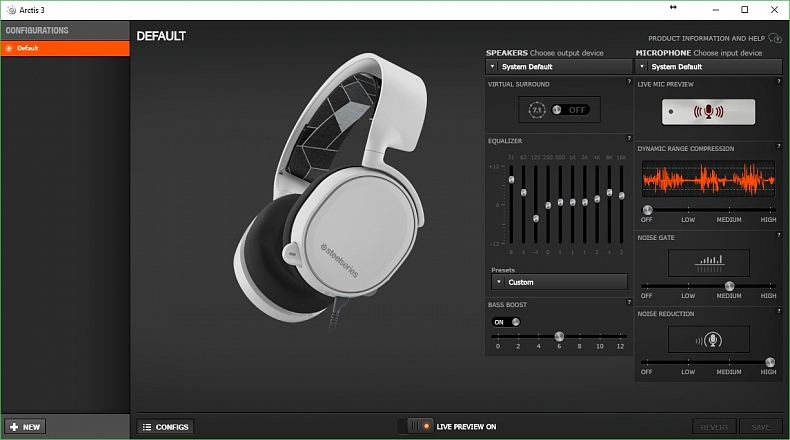Viewport: 790px width, 440px height.
Task: Click the 125 Hz equalizer slider handle
Action: tap(536, 219)
